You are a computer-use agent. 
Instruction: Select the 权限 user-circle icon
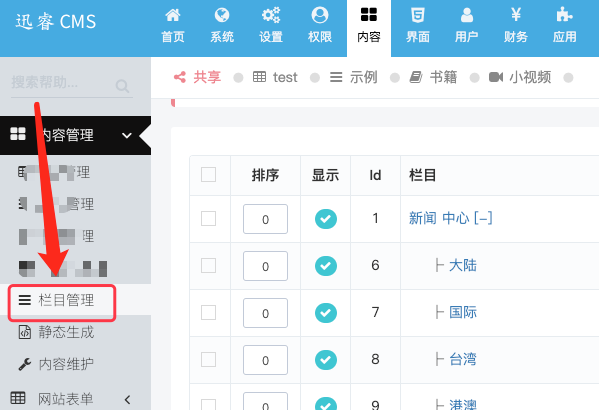pyautogui.click(x=320, y=15)
